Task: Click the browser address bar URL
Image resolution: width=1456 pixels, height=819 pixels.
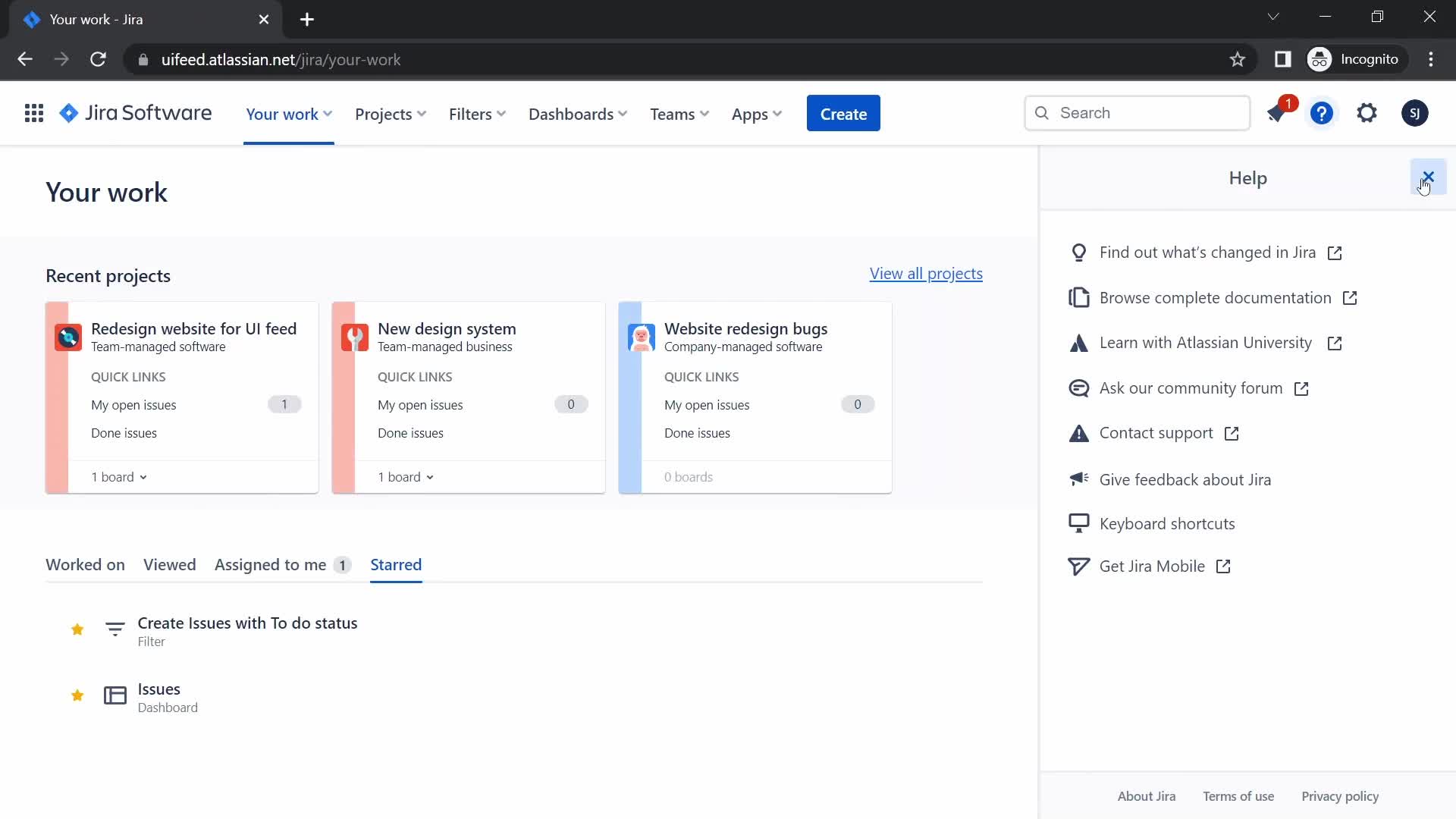Action: (x=281, y=60)
